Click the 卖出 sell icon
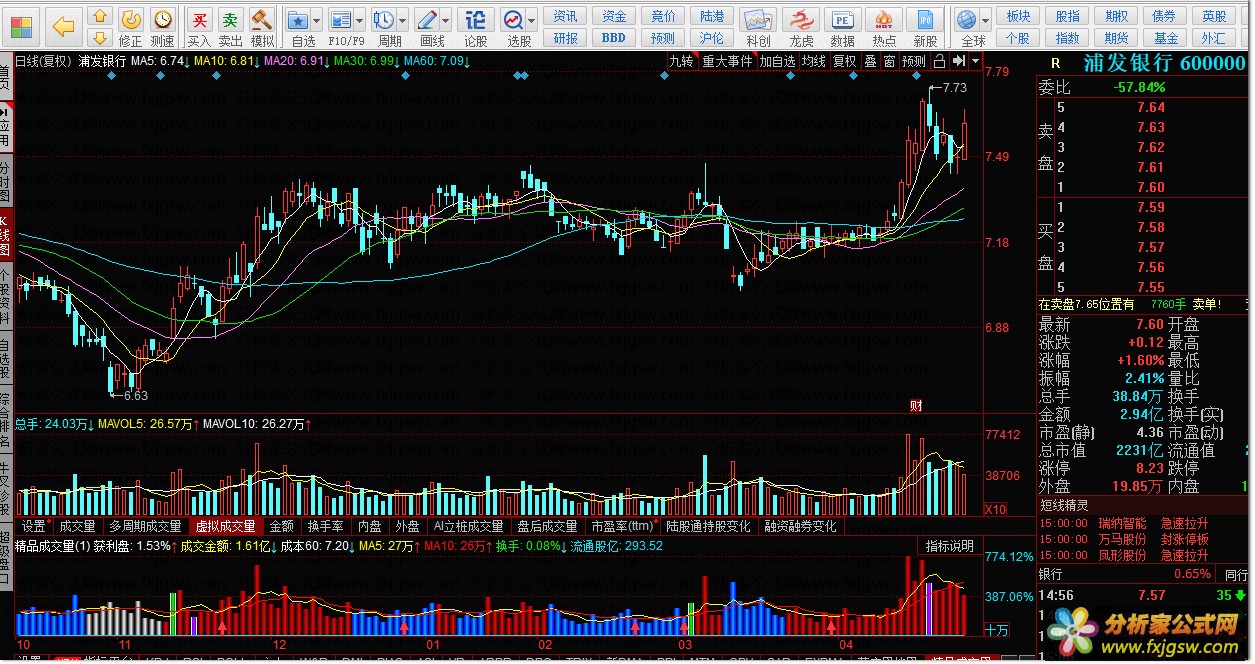This screenshot has height=664, width=1255. pos(231,19)
